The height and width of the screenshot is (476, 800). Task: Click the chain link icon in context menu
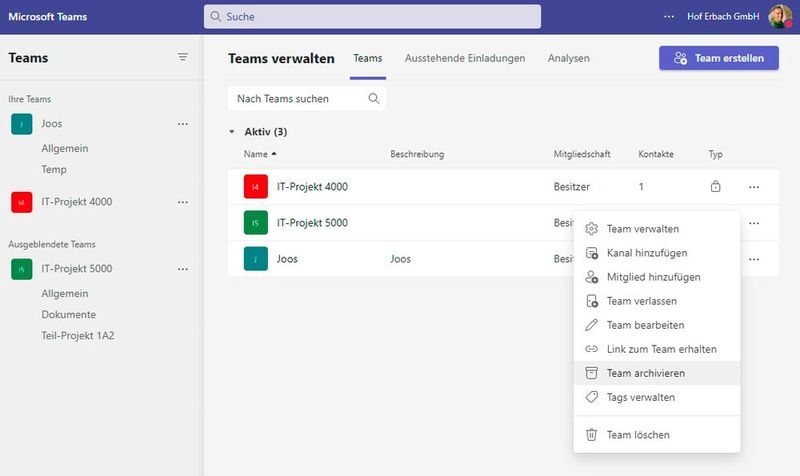coord(591,349)
